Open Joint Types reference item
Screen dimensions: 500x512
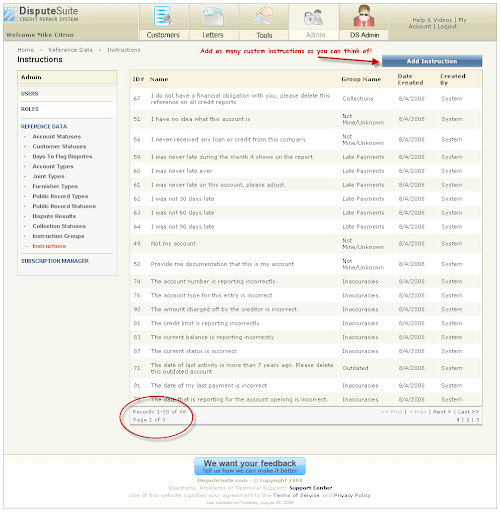click(x=48, y=177)
